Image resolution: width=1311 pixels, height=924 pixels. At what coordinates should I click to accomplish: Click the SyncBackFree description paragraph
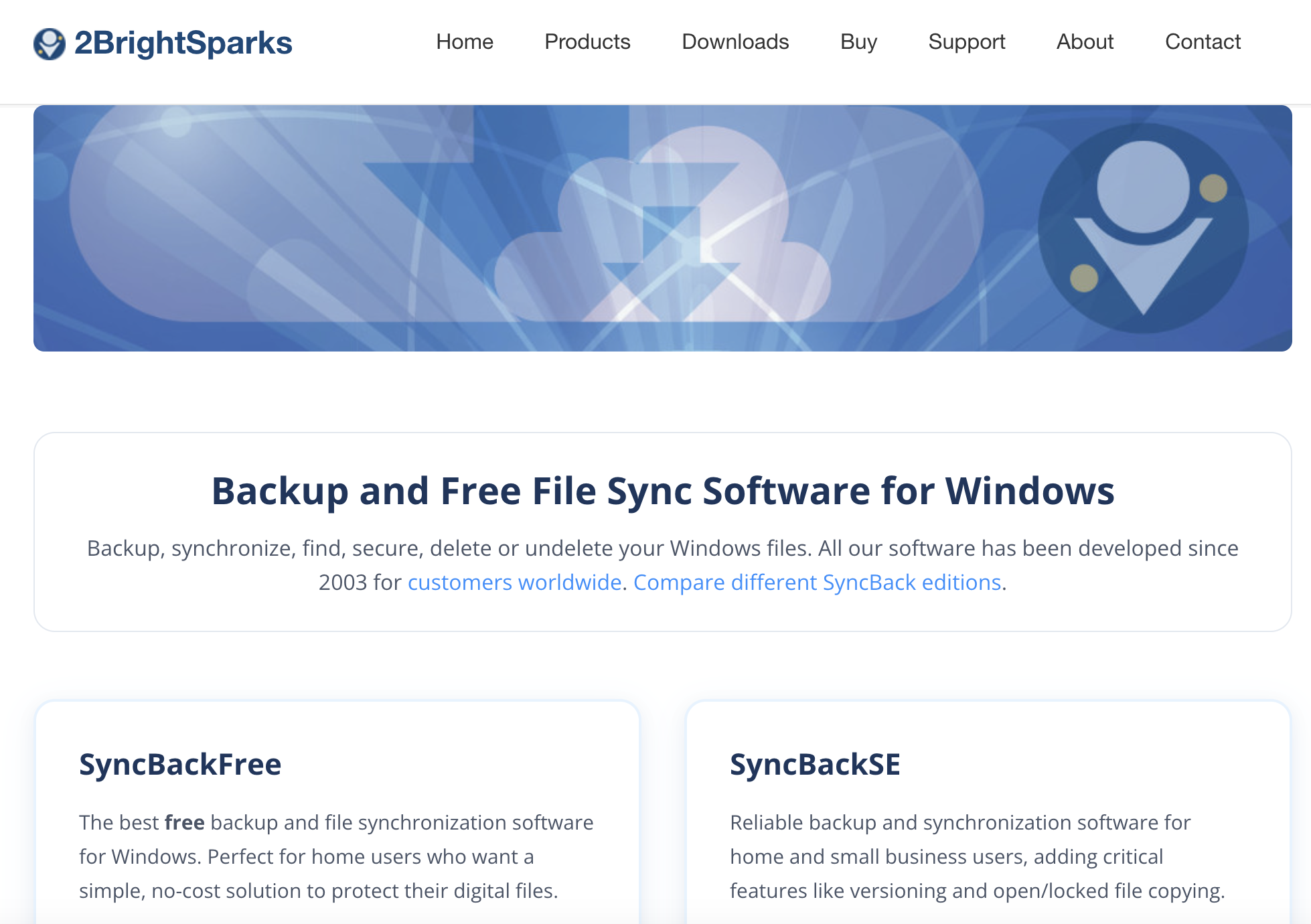tap(336, 856)
